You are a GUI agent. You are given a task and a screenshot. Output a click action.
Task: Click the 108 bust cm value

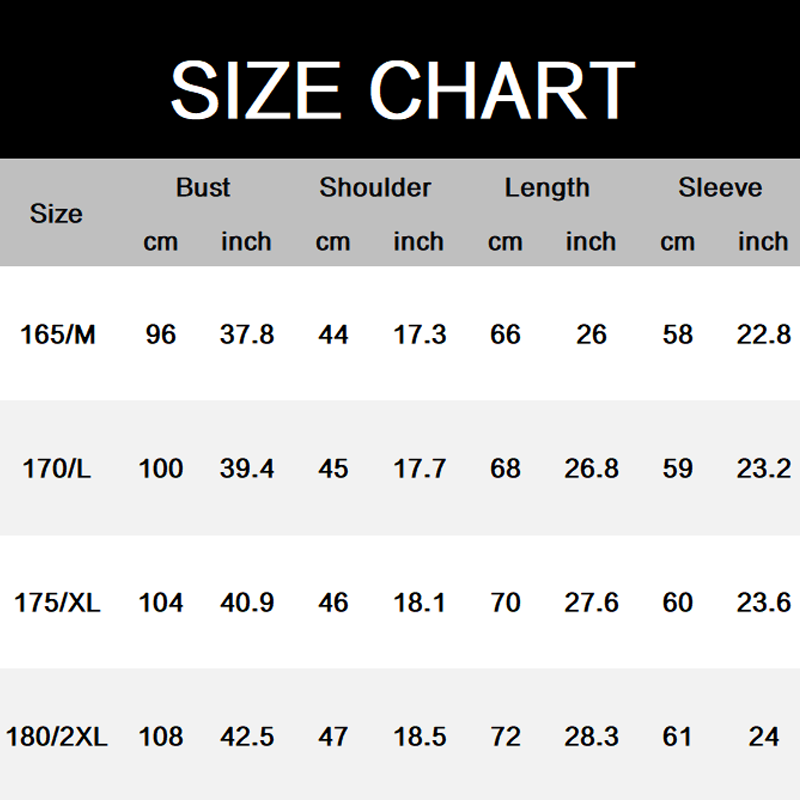click(x=161, y=738)
